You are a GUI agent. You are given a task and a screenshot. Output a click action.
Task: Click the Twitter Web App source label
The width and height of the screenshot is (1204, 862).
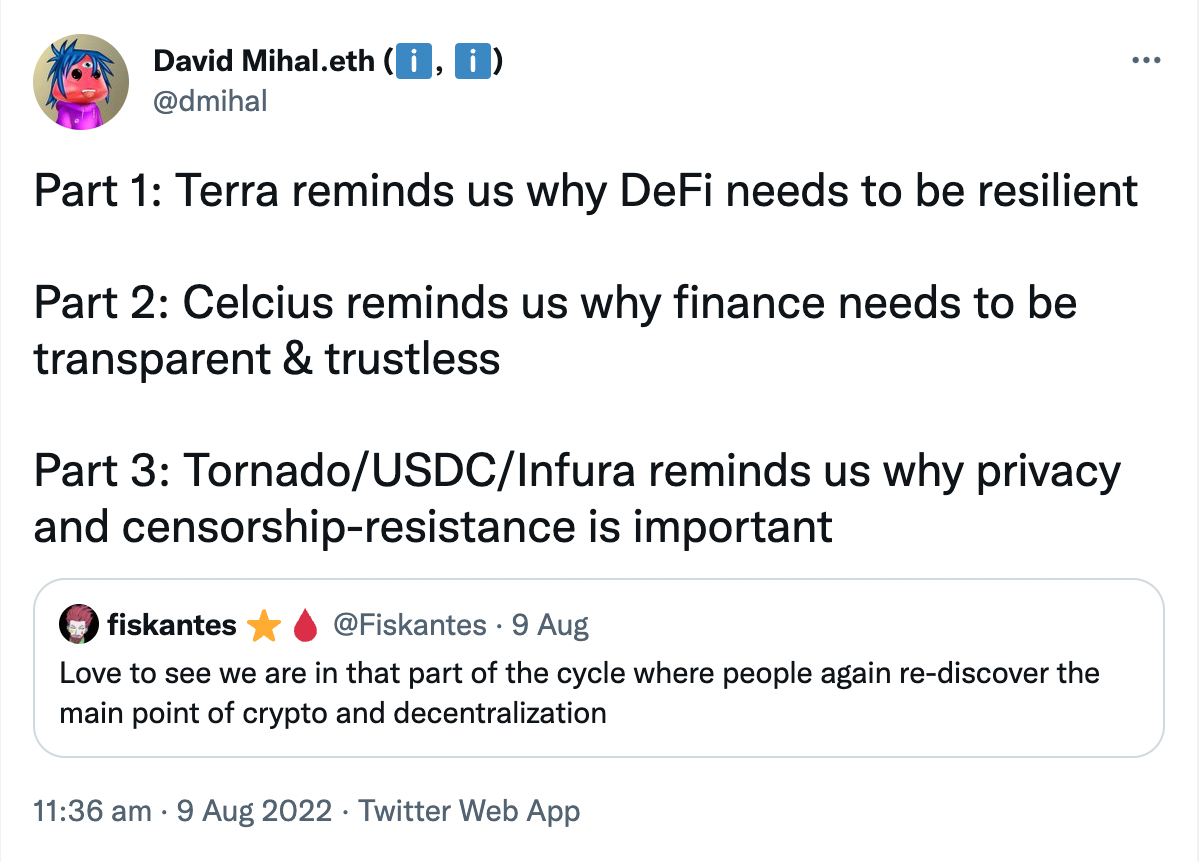[469, 811]
